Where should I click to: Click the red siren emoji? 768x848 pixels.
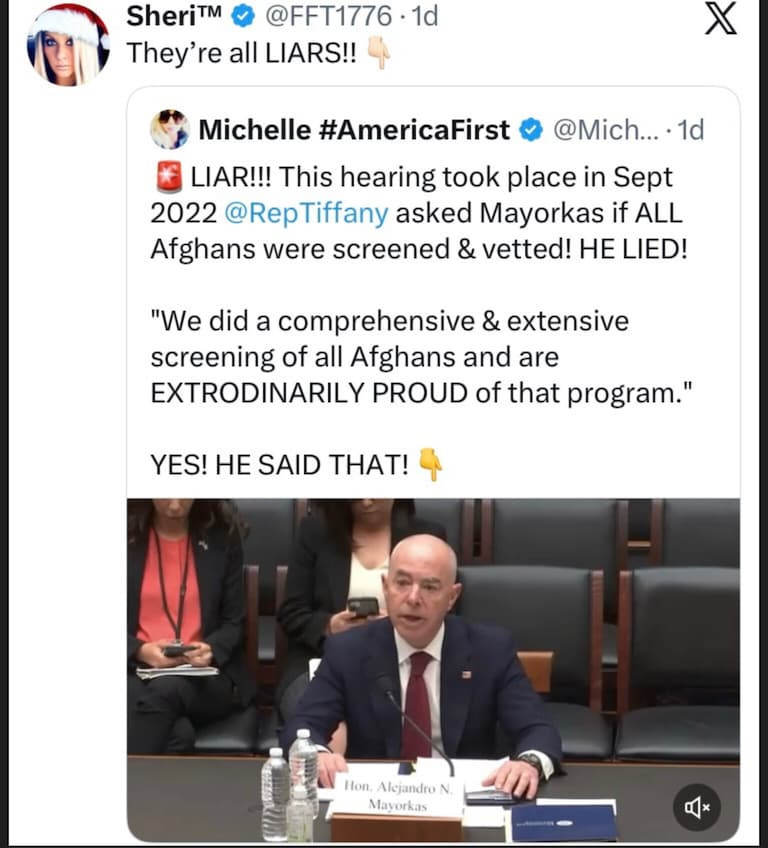pyautogui.click(x=169, y=178)
